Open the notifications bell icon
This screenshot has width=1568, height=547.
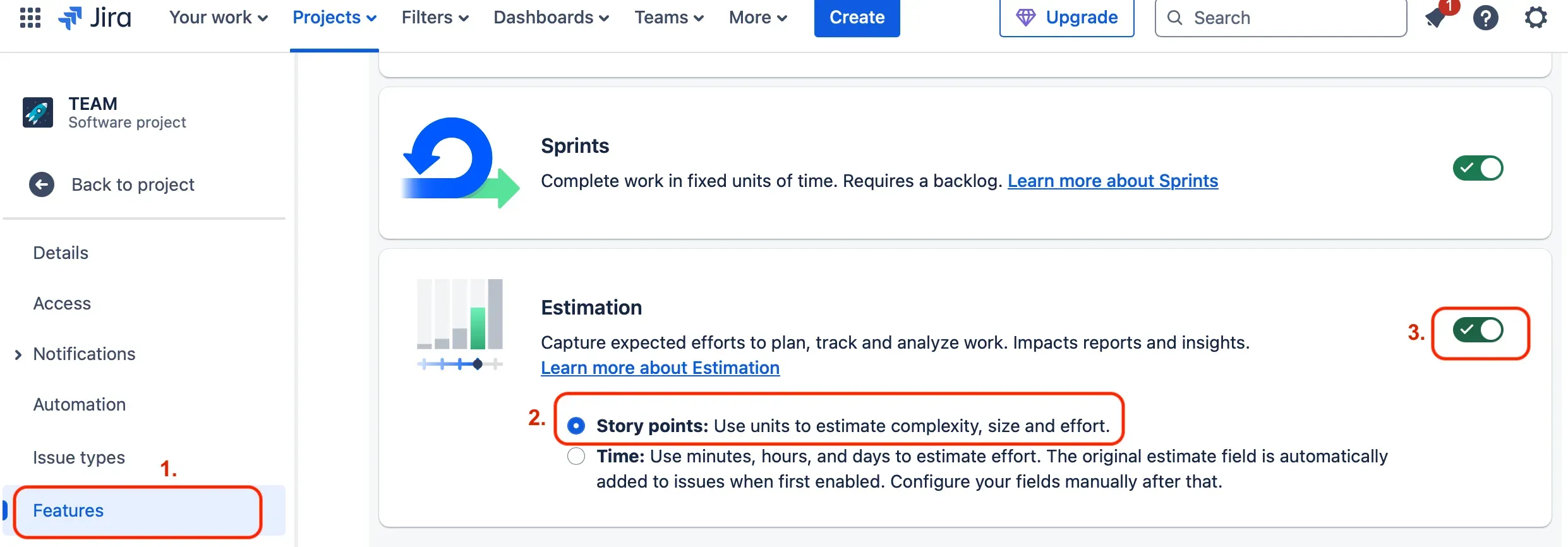(x=1437, y=17)
